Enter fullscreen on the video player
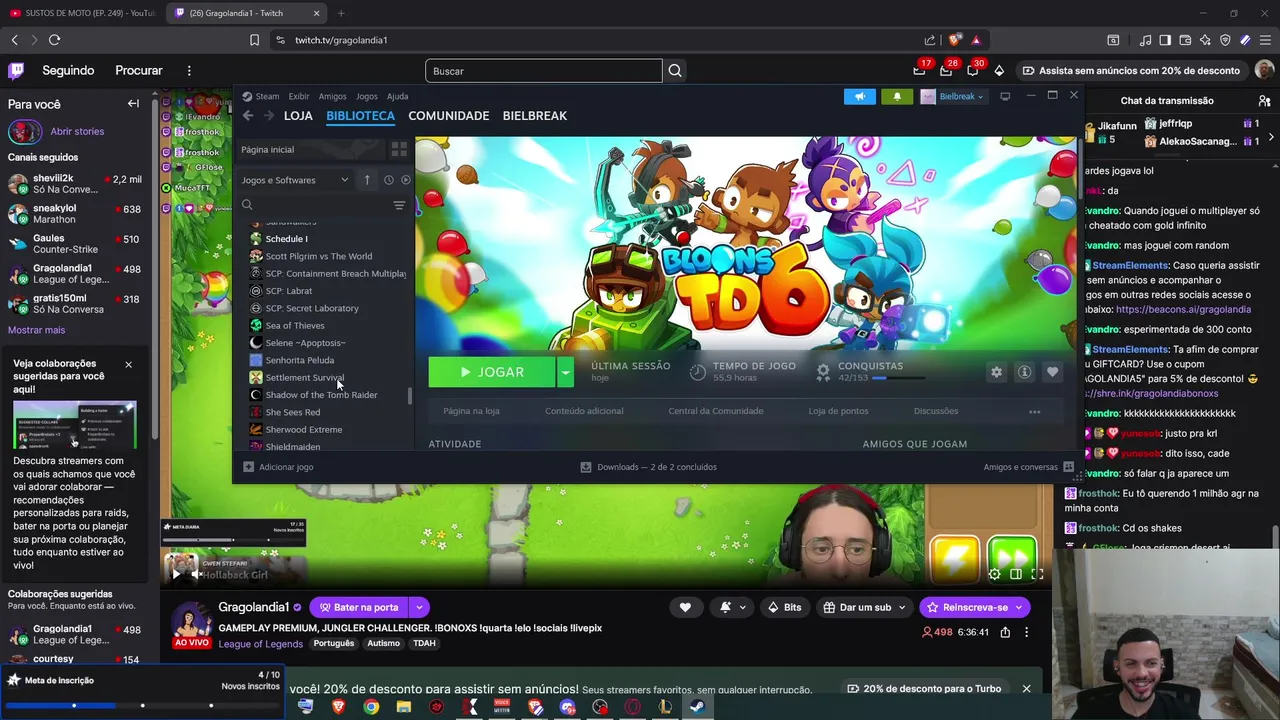The width and height of the screenshot is (1280, 720). click(1037, 574)
